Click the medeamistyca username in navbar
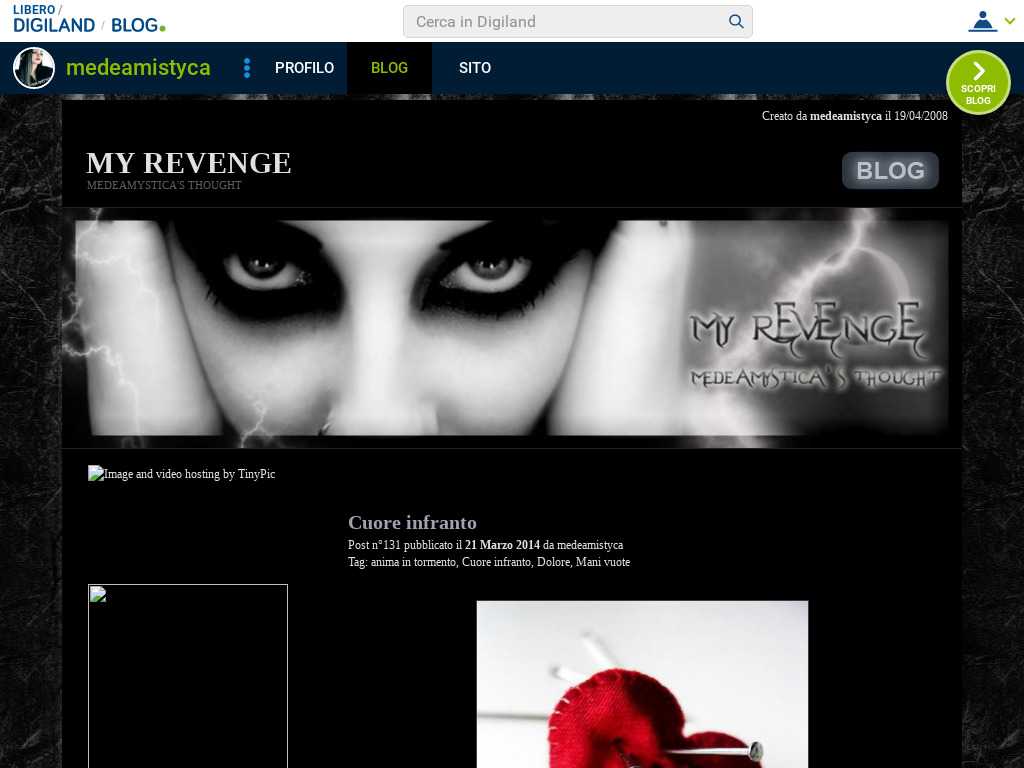Screen dimensions: 1024x768 (x=138, y=68)
